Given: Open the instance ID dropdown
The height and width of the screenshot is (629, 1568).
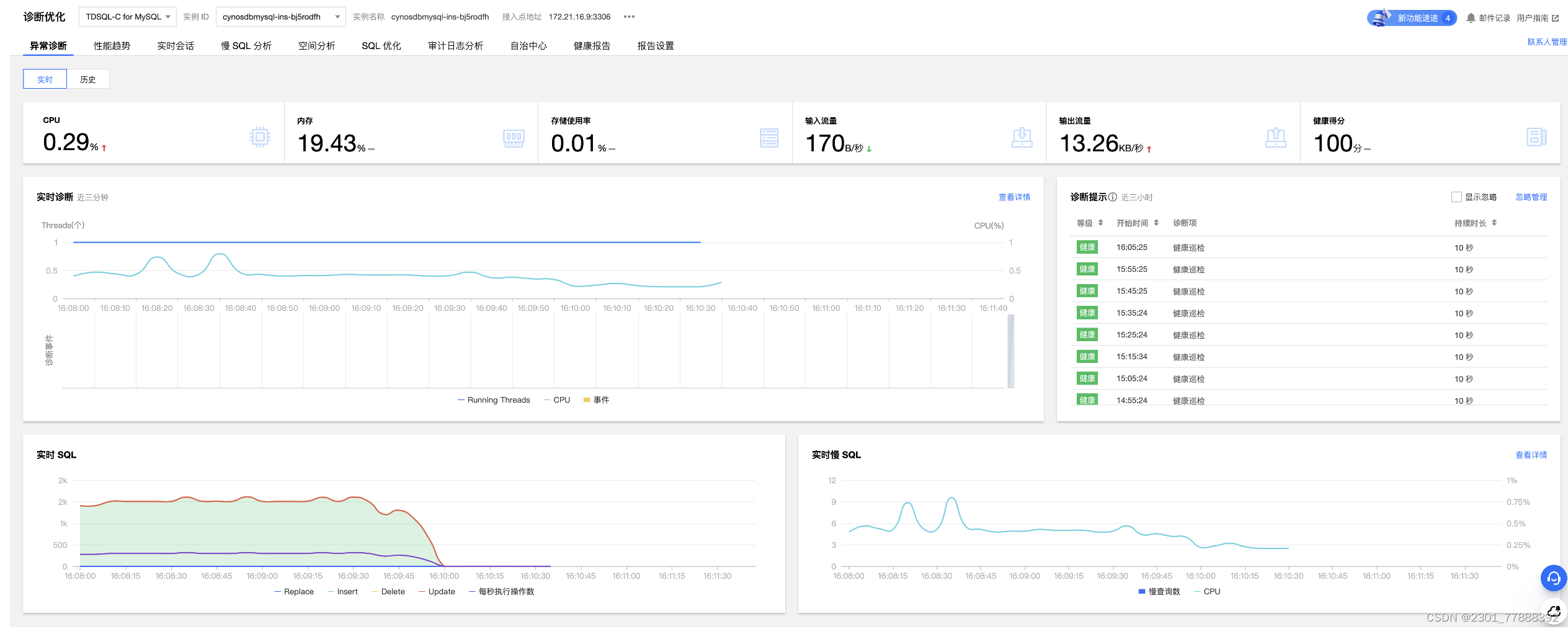Looking at the screenshot, I should 280,17.
